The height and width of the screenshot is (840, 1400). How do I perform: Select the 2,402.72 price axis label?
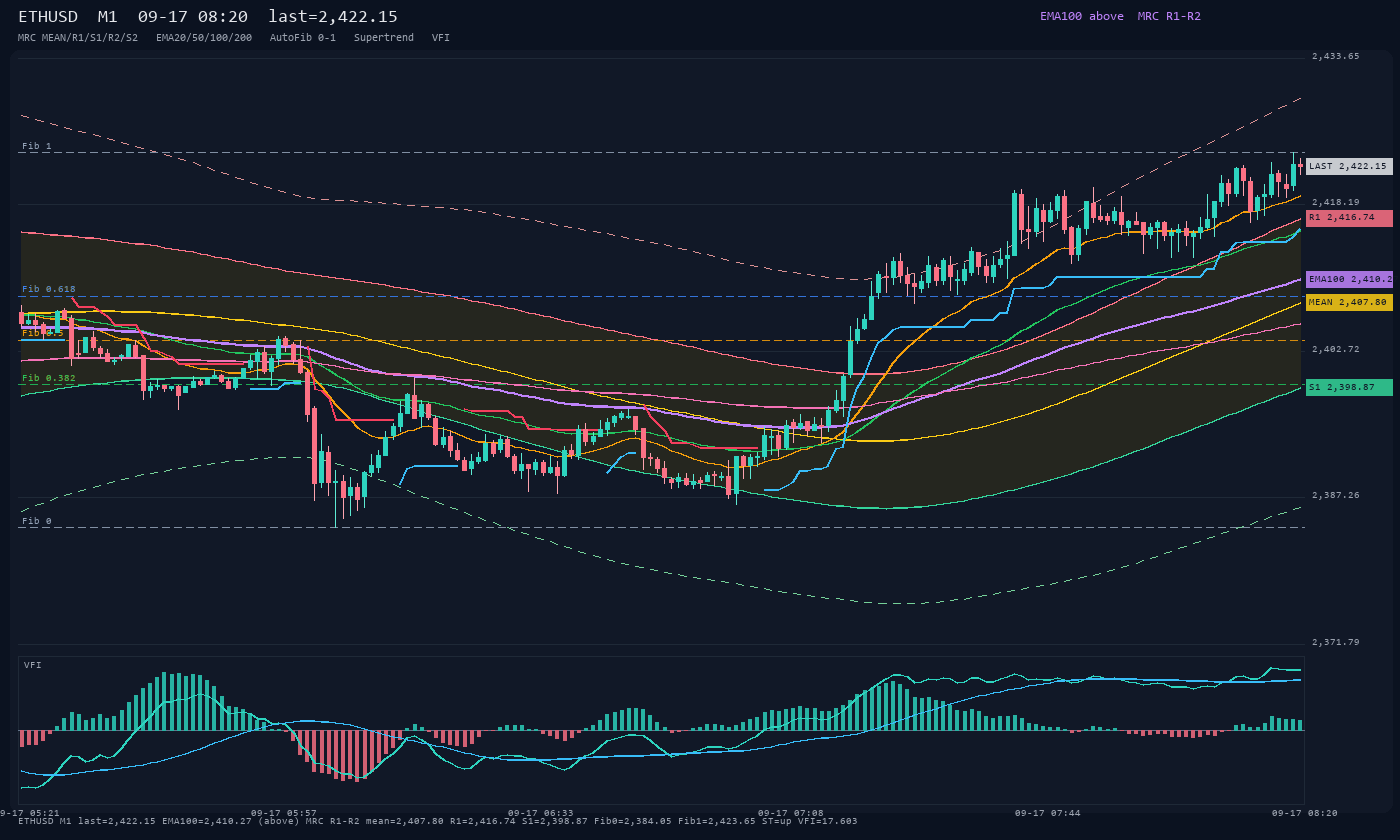[1336, 349]
